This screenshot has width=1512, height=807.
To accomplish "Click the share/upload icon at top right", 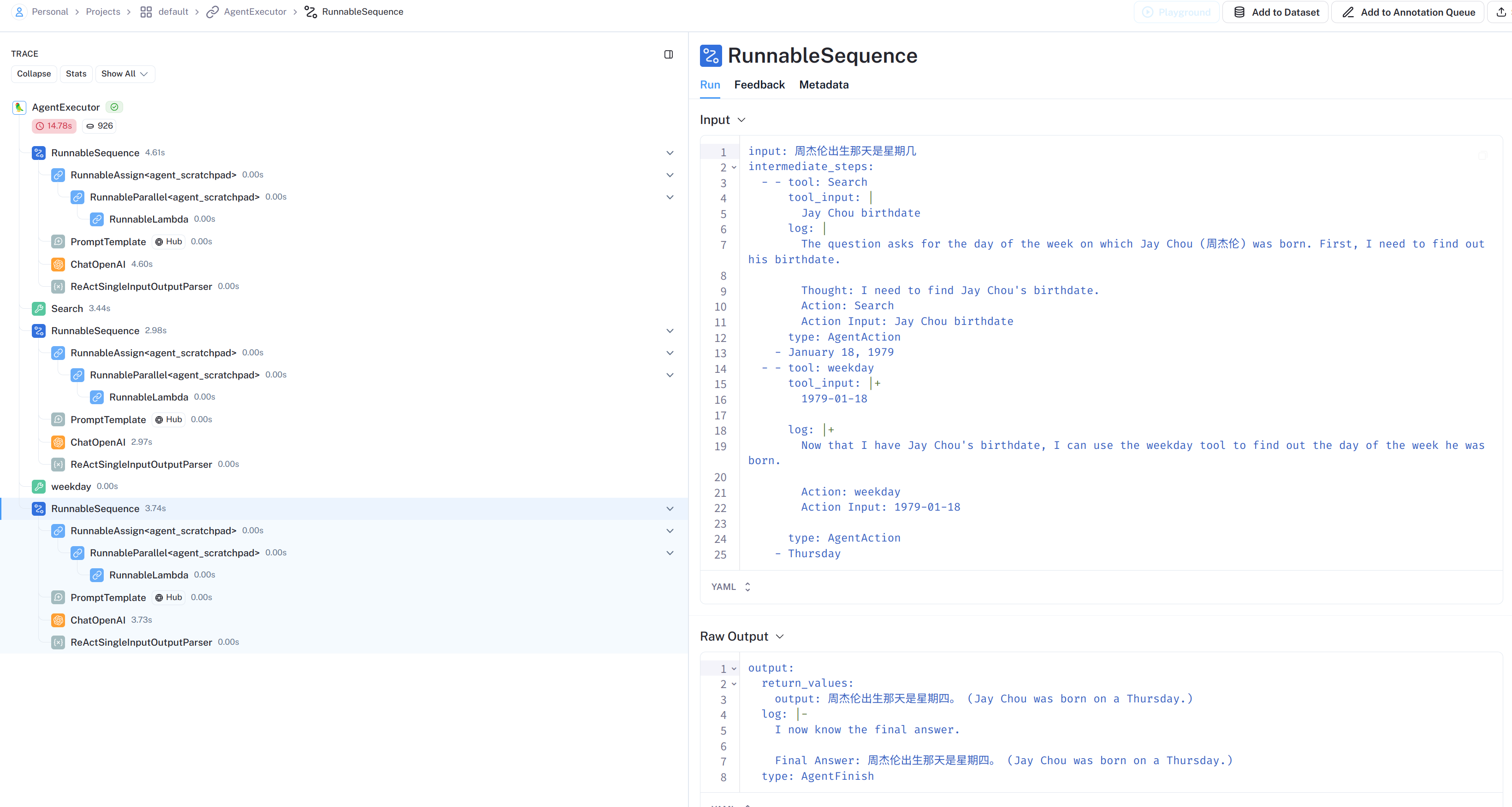I will [1501, 12].
